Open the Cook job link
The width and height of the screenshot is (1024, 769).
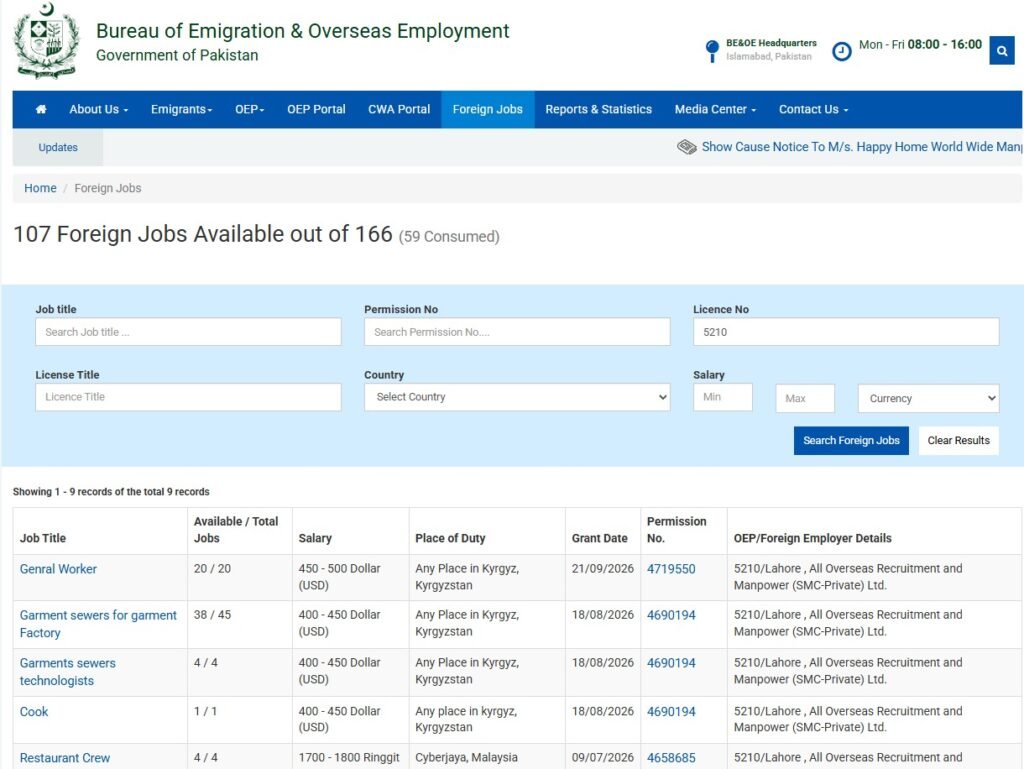[34, 712]
